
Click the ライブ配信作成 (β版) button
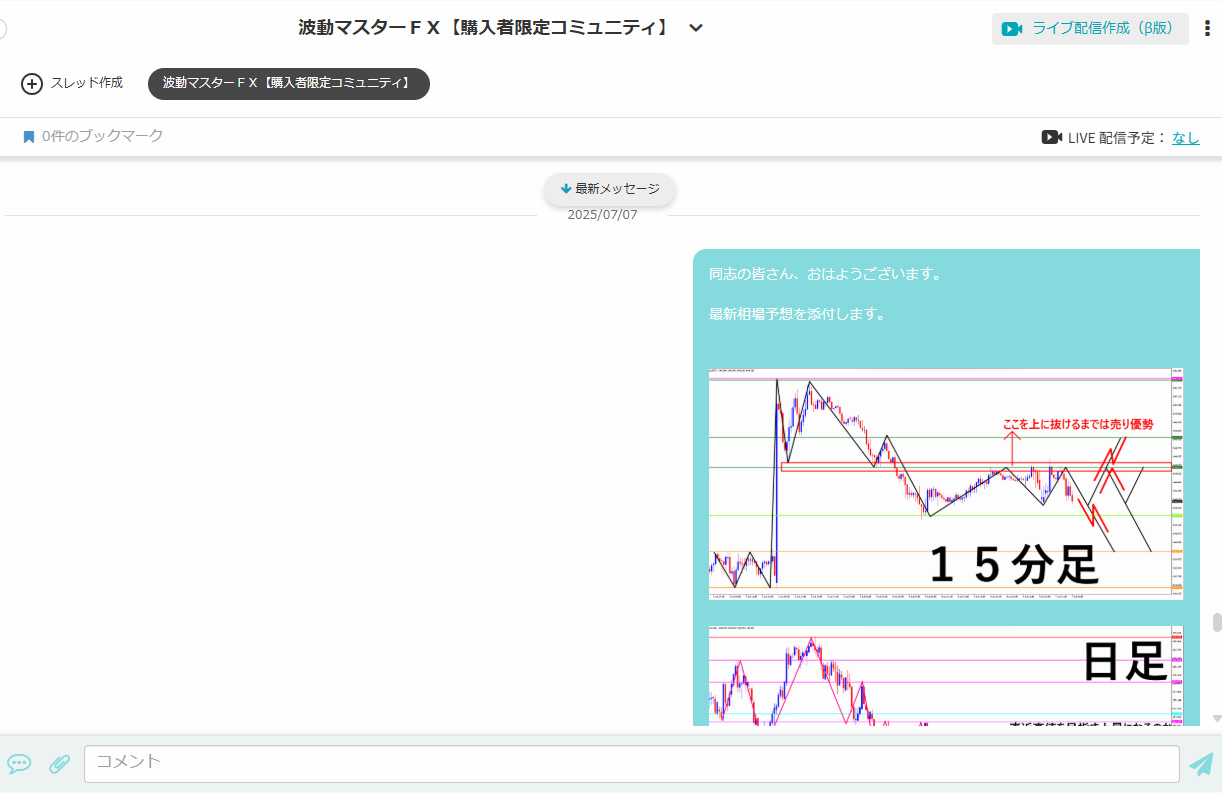[x=1090, y=28]
